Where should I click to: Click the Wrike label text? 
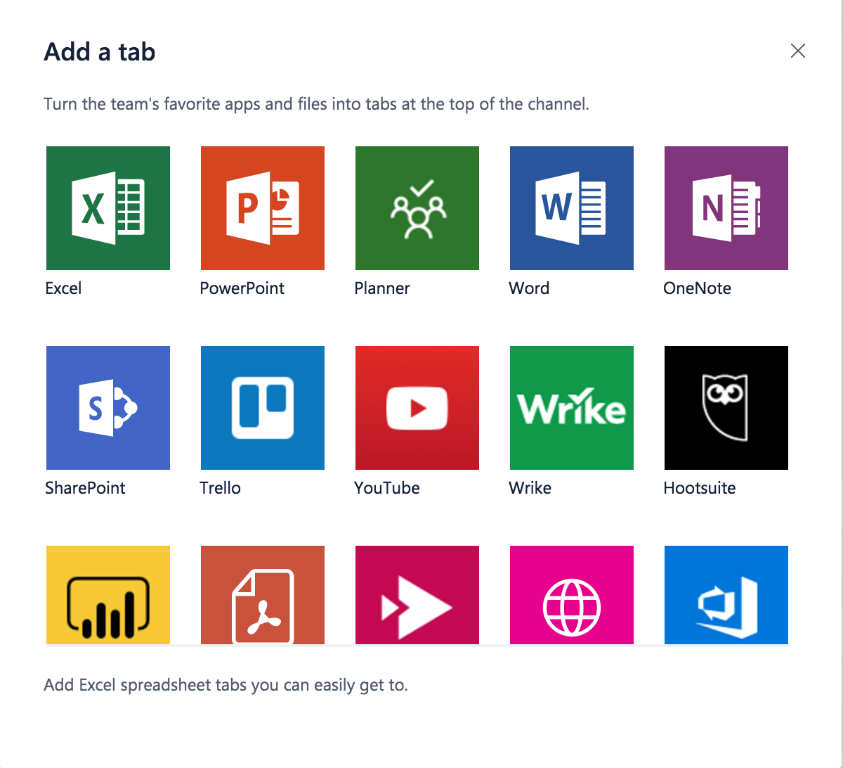(x=530, y=488)
